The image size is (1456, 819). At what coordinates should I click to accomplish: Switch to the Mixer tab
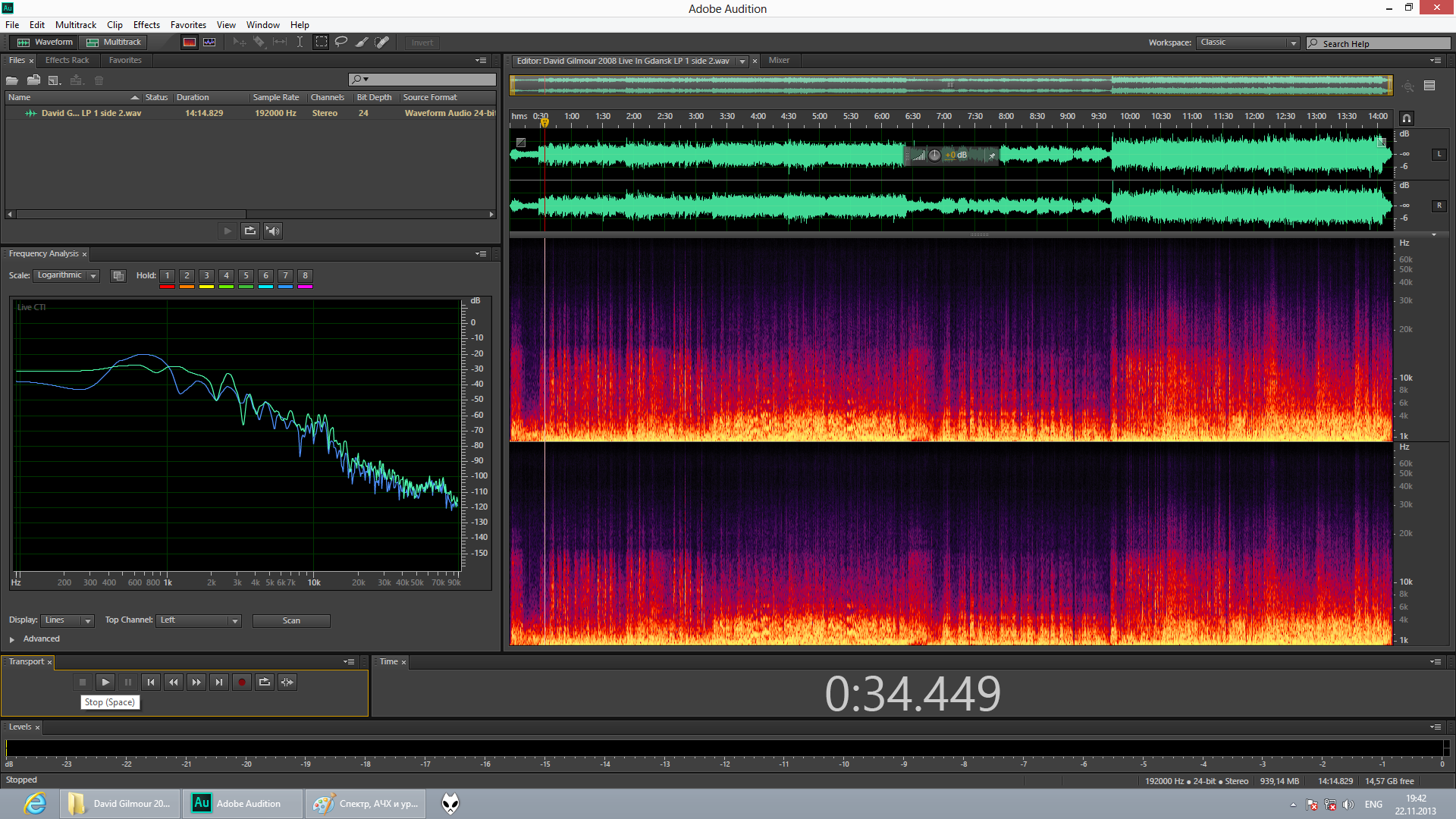coord(779,61)
